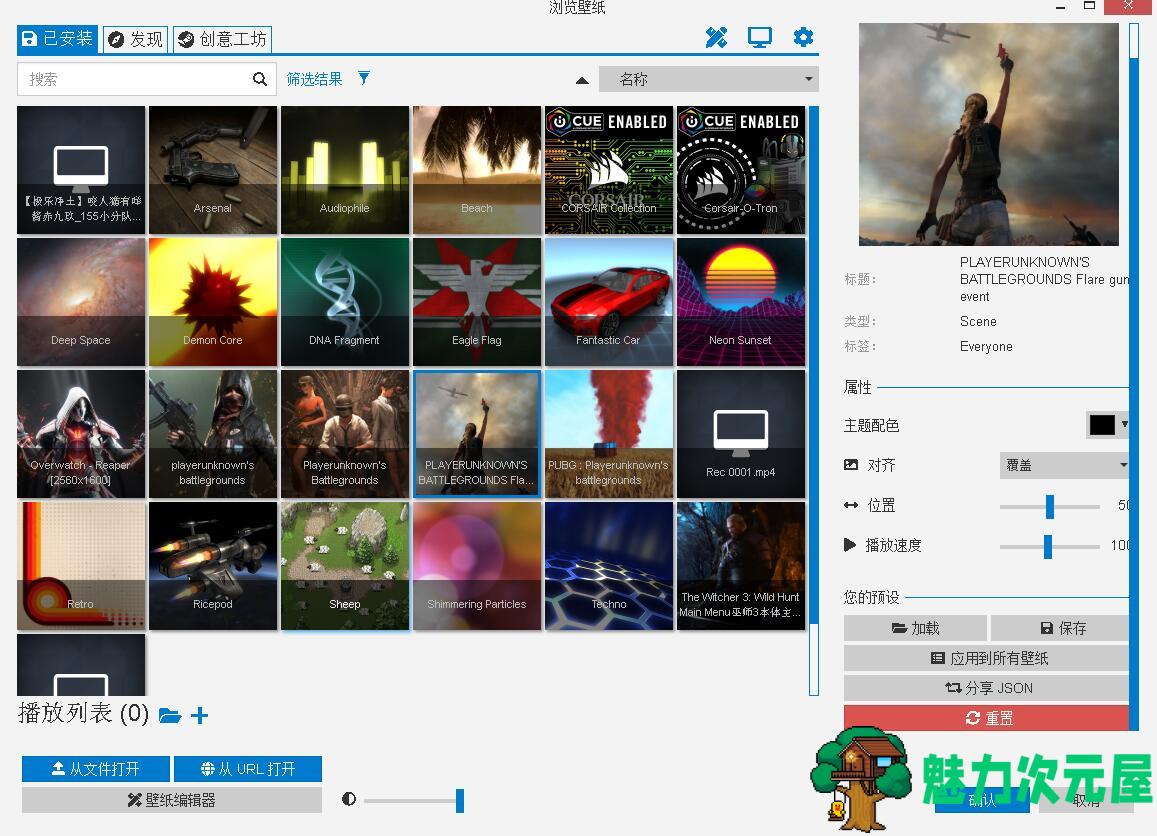Viewport: 1157px width, 836px height.
Task: Select the Ricepod wallpaper
Action: (x=213, y=566)
